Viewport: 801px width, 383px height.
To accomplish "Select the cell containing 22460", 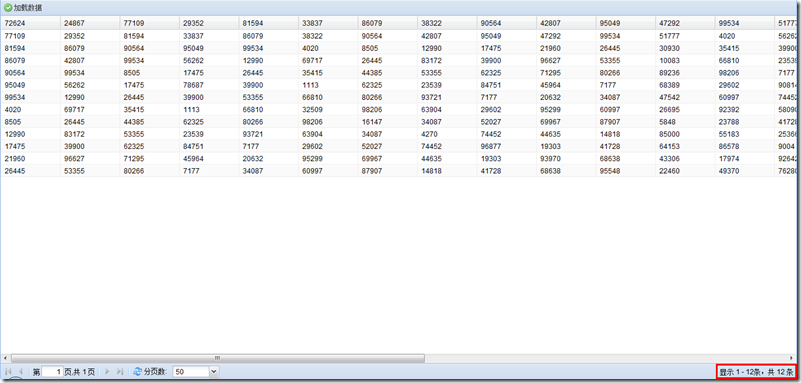I will (686, 171).
